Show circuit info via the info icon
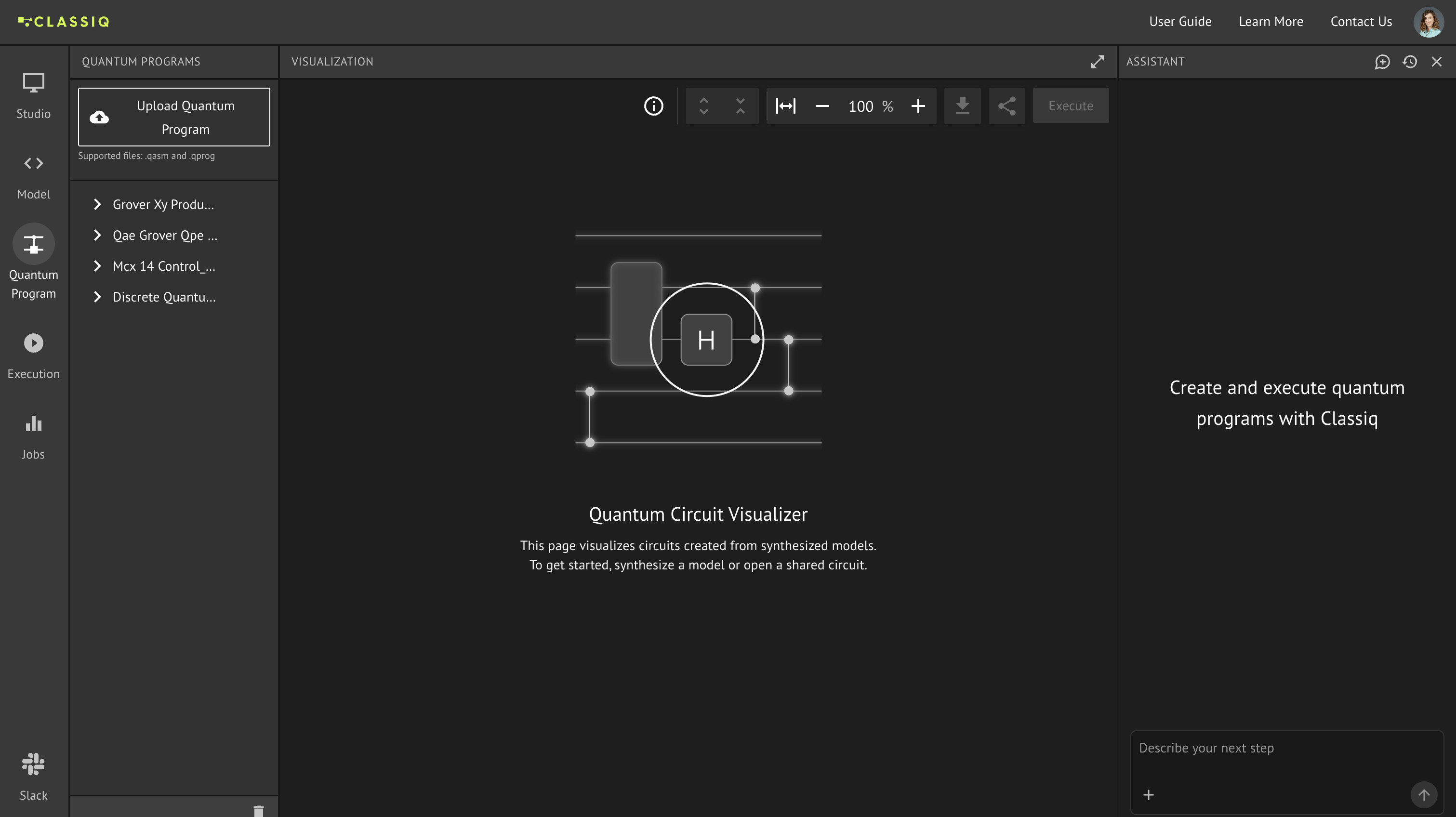This screenshot has width=1456, height=817. 653,105
